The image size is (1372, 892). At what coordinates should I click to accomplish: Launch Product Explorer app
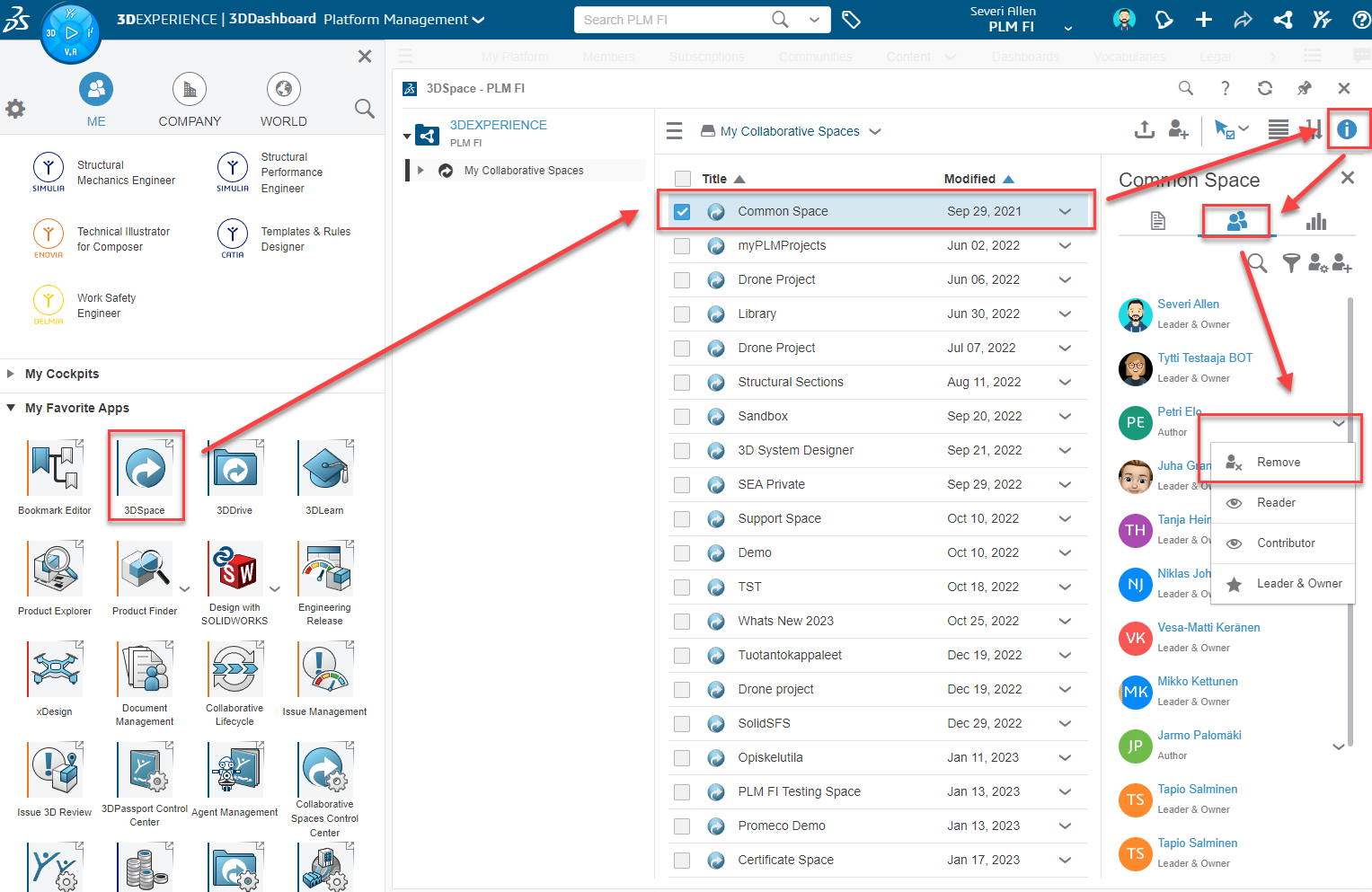55,569
